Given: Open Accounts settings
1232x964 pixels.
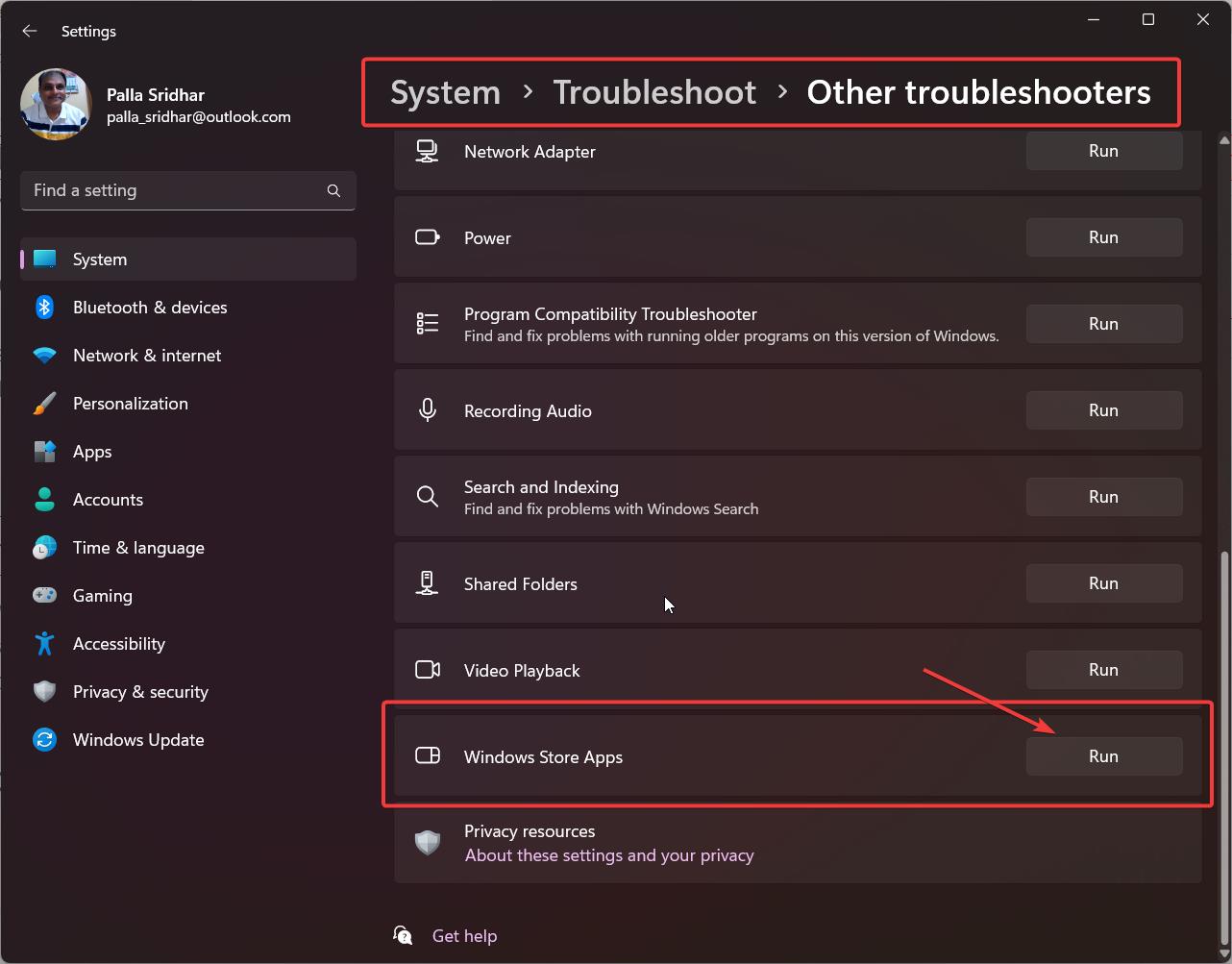Looking at the screenshot, I should 188,499.
